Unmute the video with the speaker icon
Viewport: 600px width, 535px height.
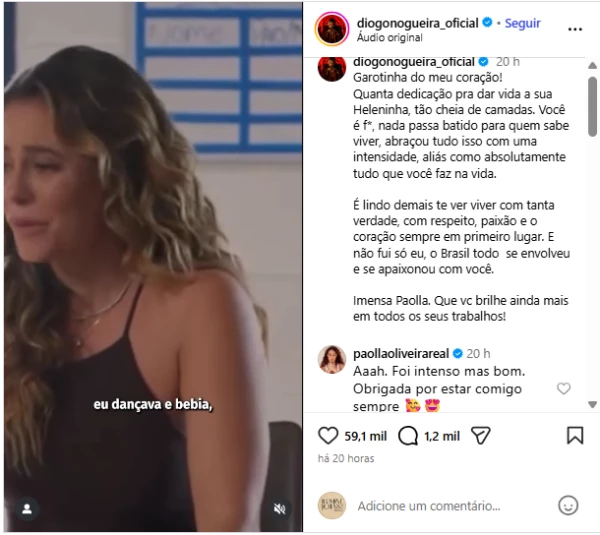coord(280,509)
